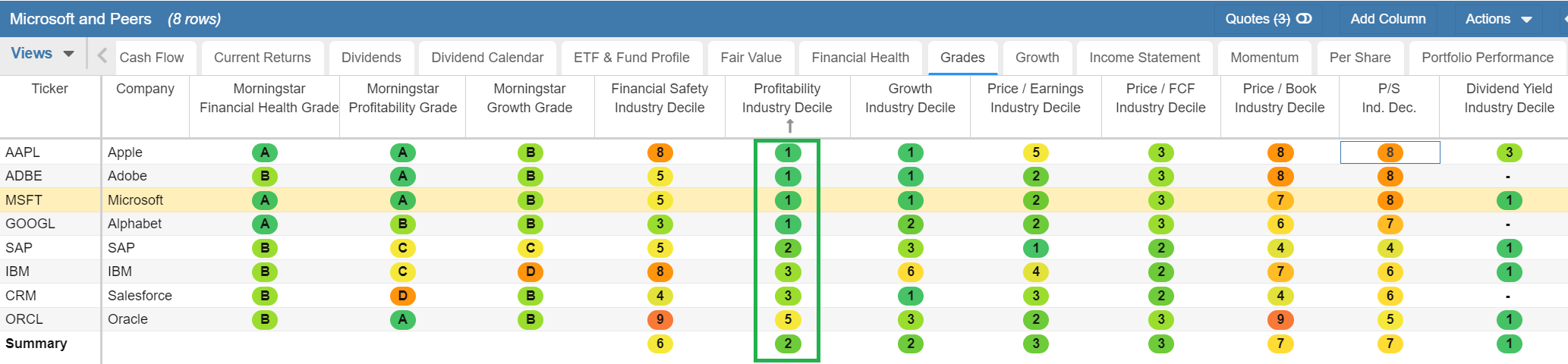Sort by the Company column header

tap(145, 89)
